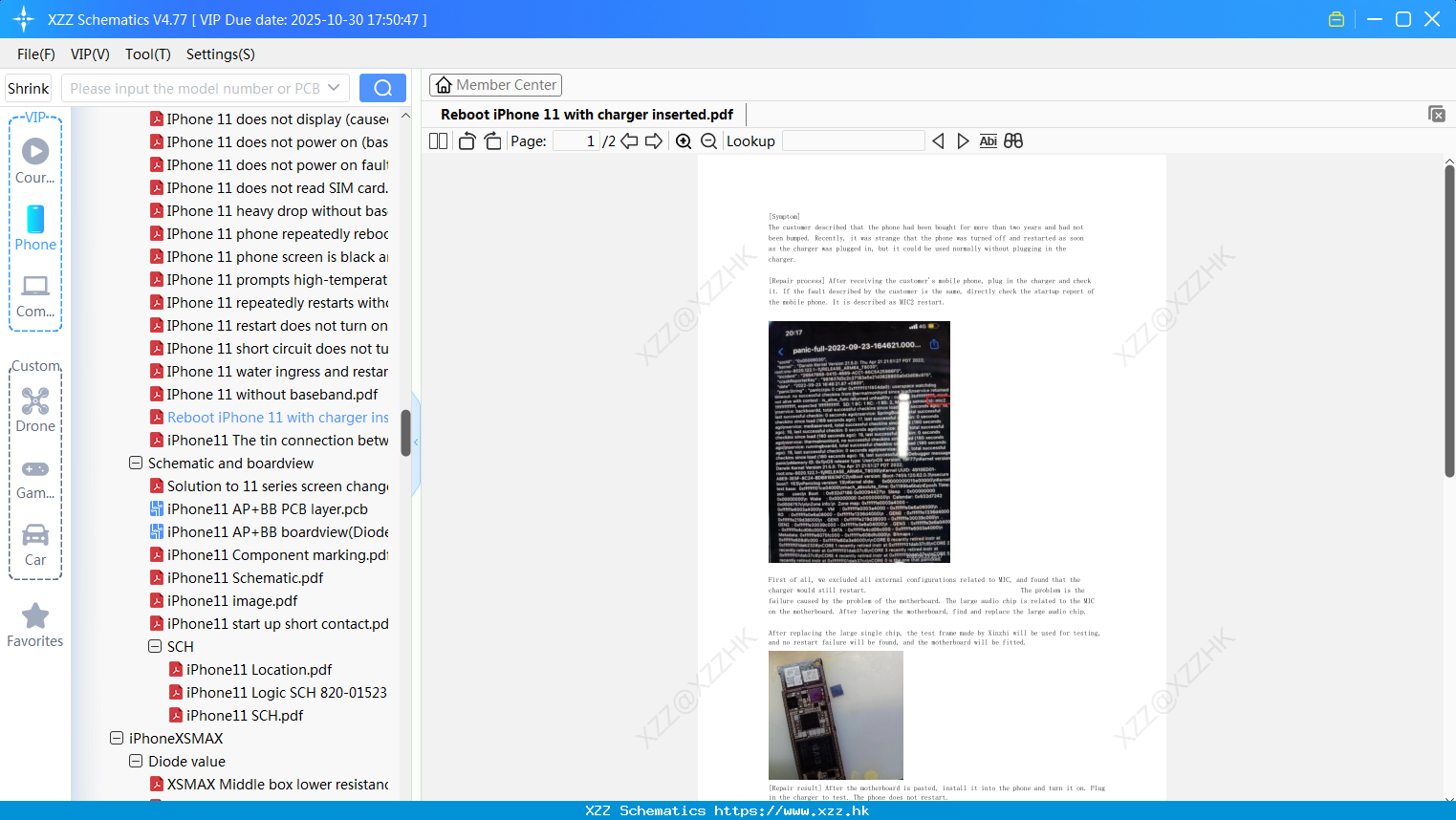Click the tree scroll-up arrow
Image resolution: width=1456 pixels, height=820 pixels.
pyautogui.click(x=405, y=116)
